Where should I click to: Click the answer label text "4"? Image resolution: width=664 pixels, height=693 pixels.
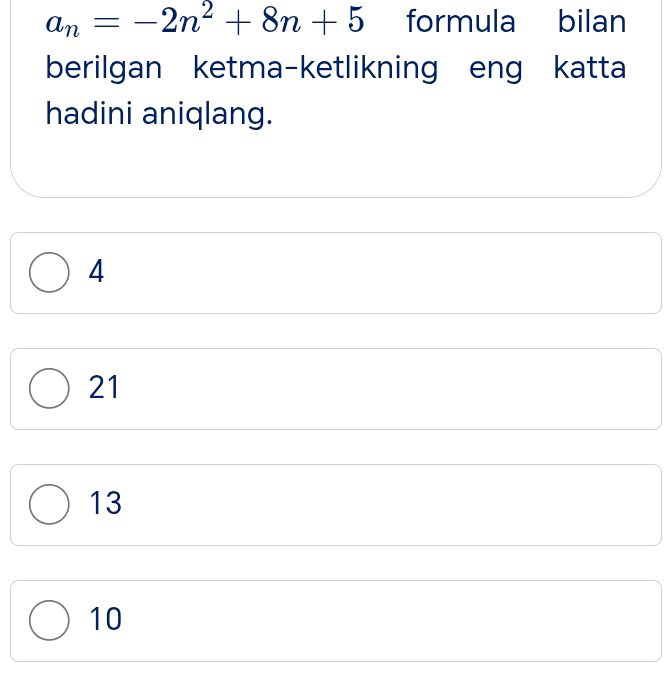pos(97,272)
